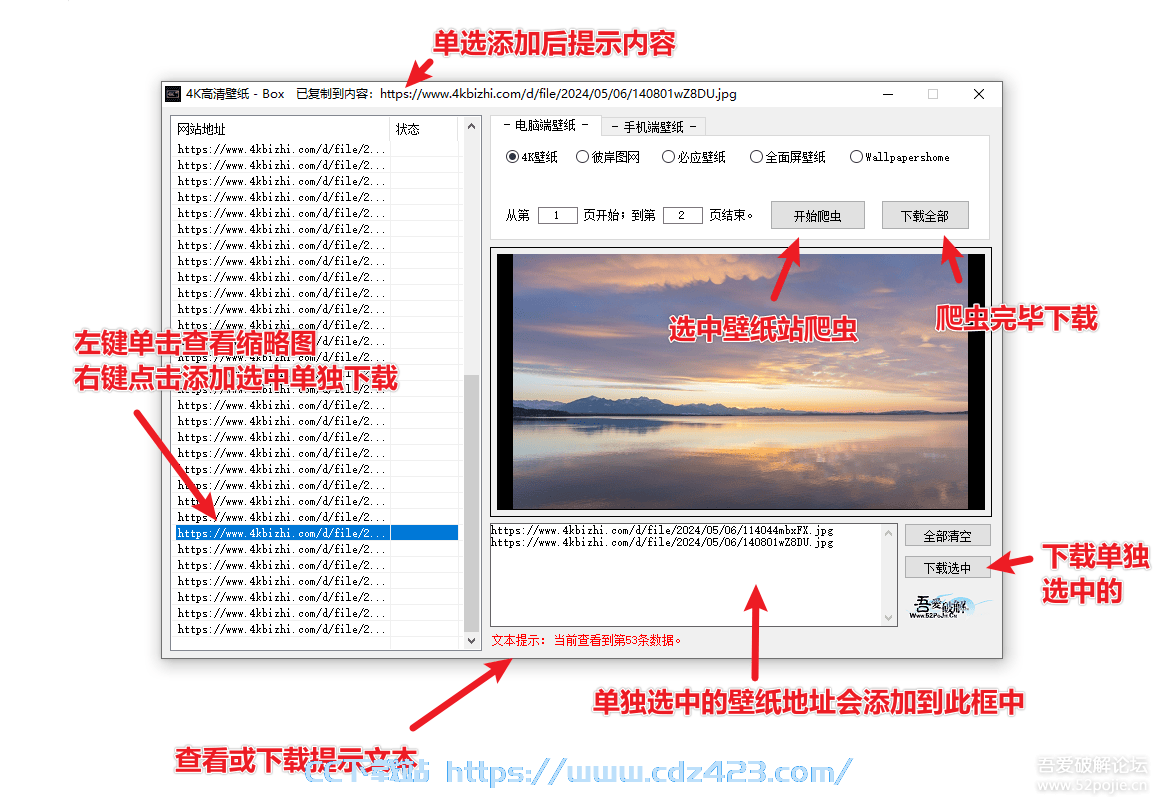Click the selected-URLs box scroll-down arrow

(888, 618)
